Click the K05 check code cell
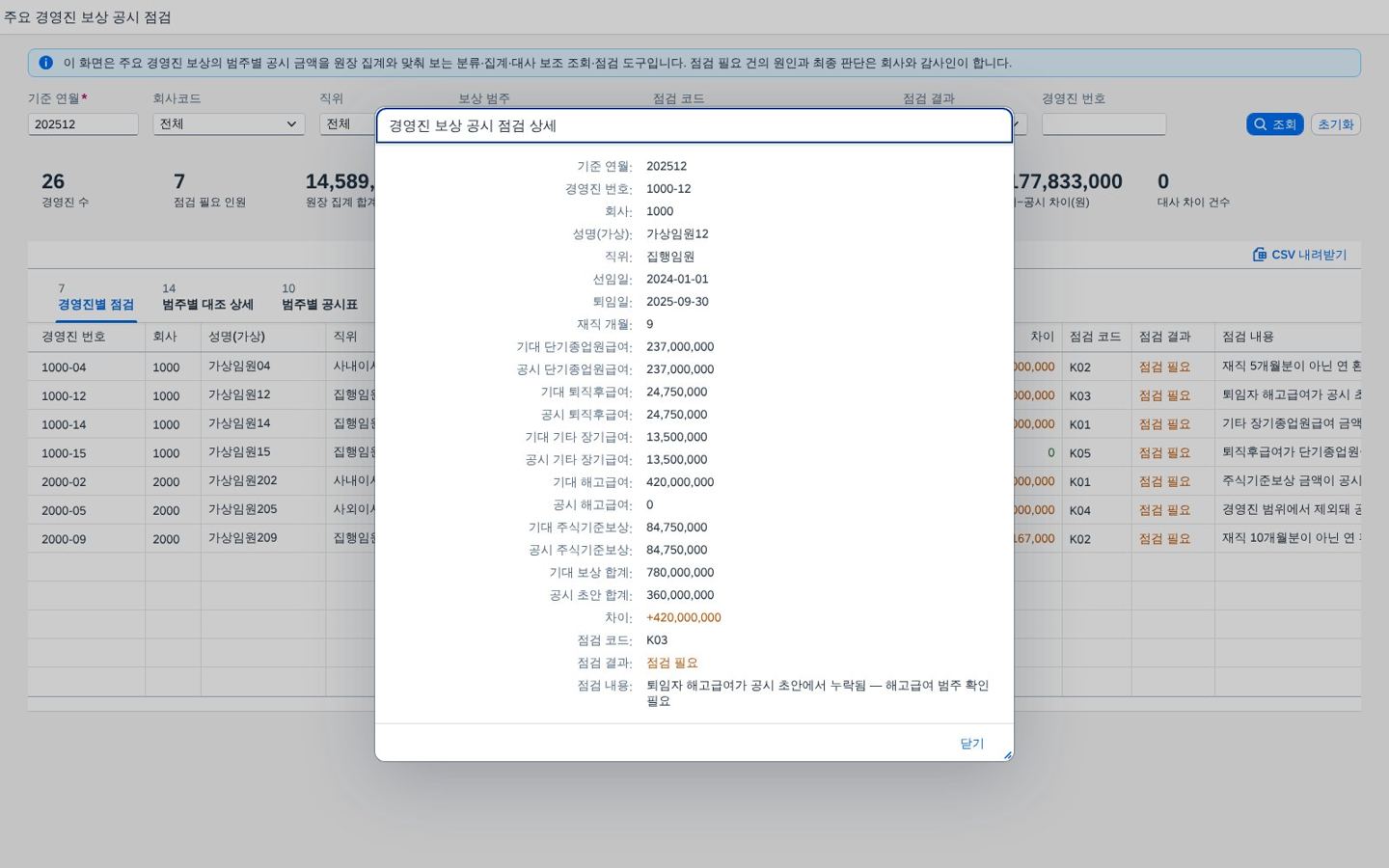Image resolution: width=1389 pixels, height=868 pixels. click(1079, 452)
